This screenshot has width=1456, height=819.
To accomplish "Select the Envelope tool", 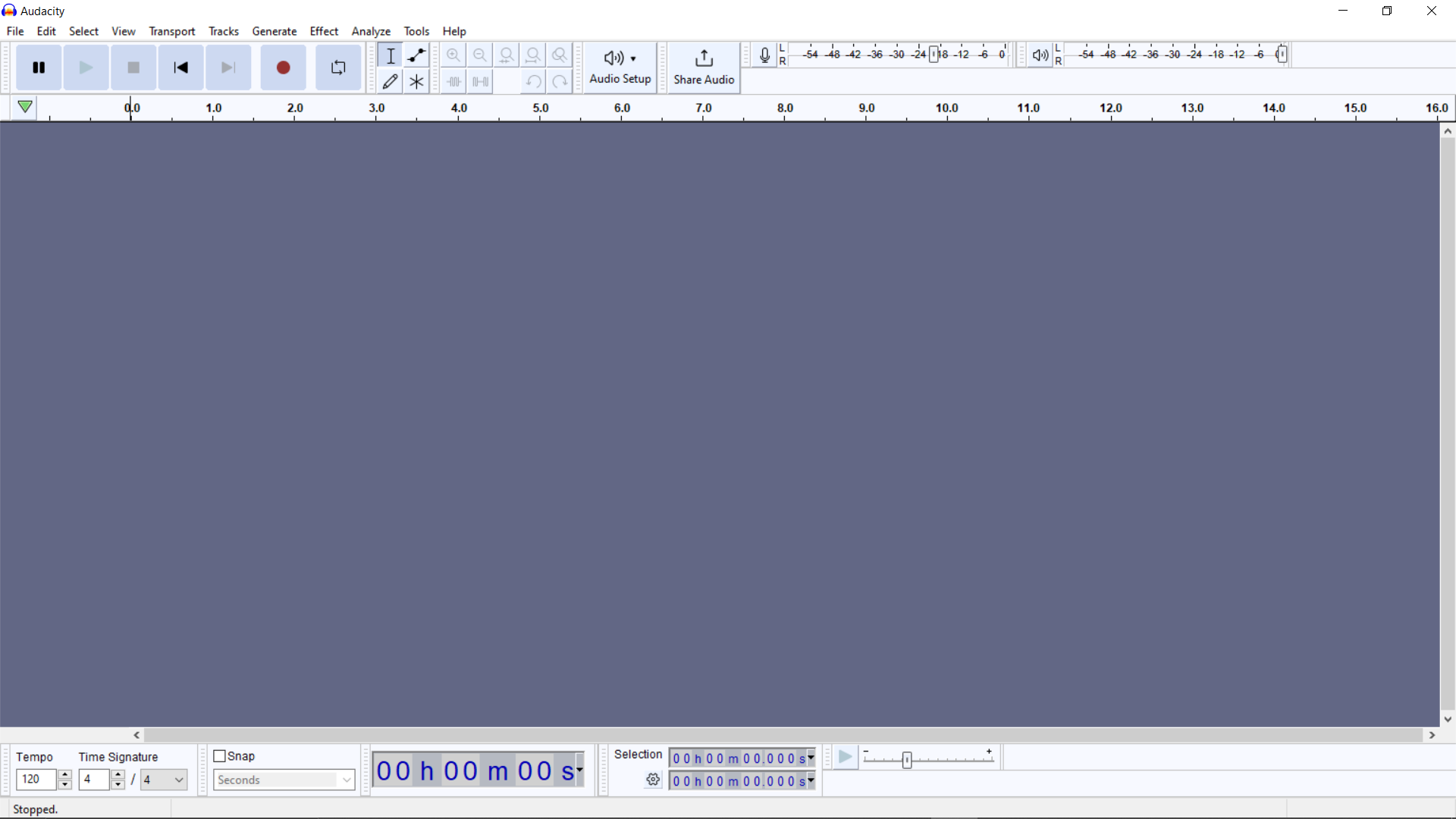I will 417,55.
